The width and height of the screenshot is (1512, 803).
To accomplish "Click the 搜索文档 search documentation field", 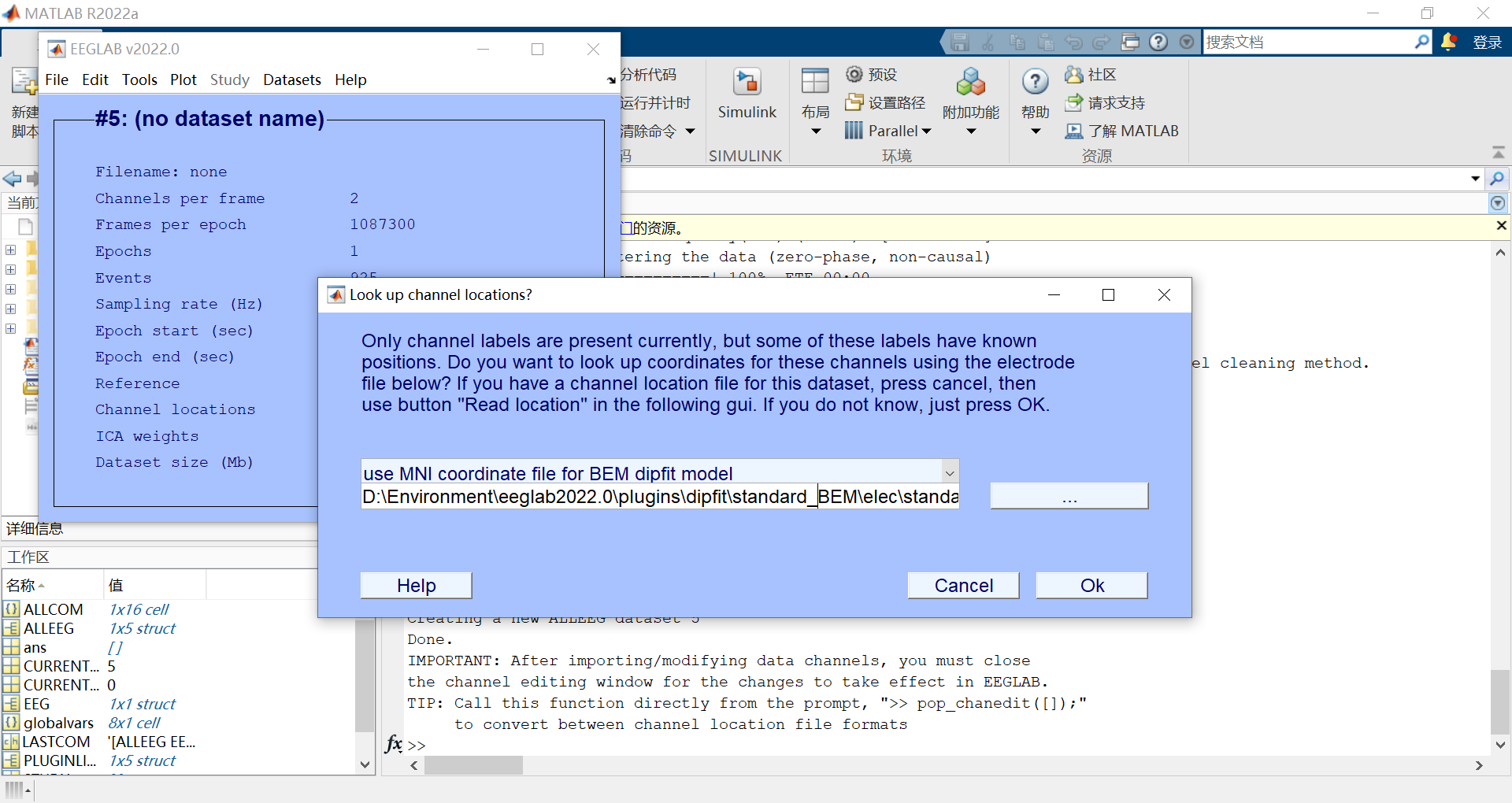I will click(1308, 42).
